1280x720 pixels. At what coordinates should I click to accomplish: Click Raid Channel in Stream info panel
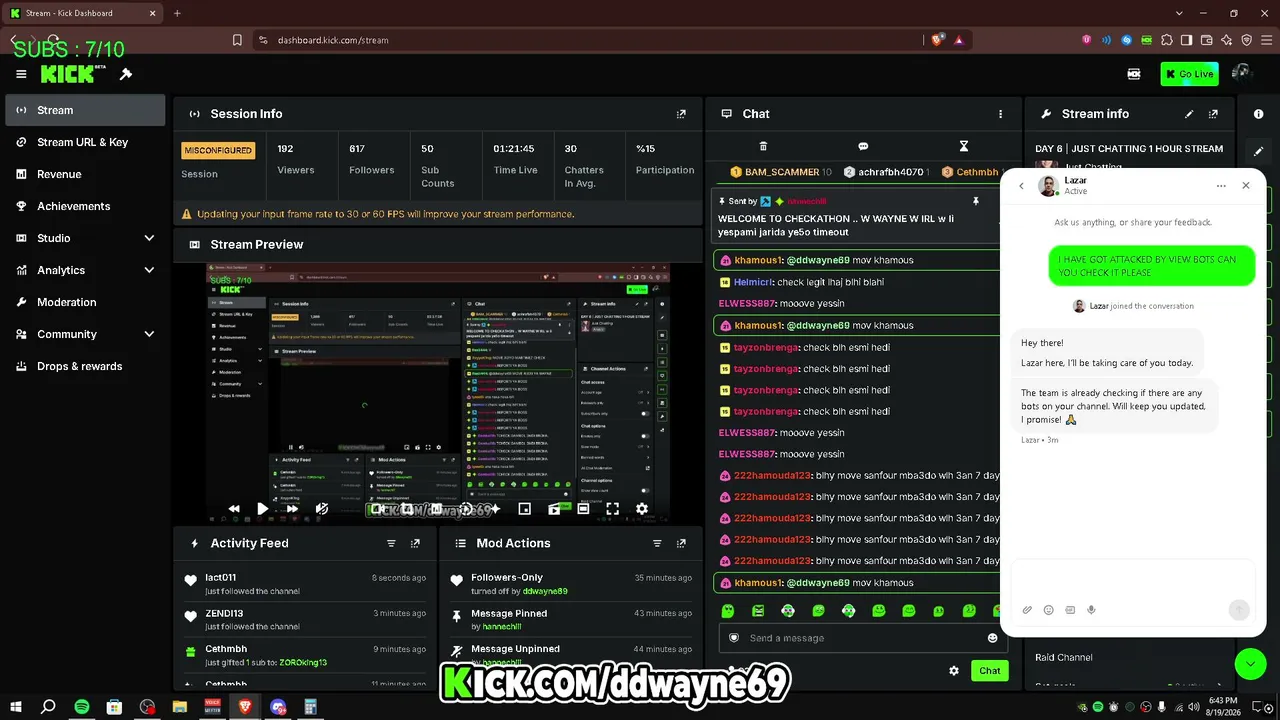[1064, 657]
